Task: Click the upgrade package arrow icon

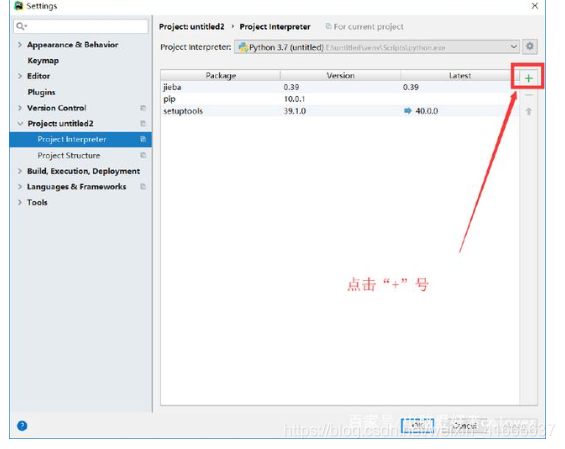Action: [x=529, y=111]
